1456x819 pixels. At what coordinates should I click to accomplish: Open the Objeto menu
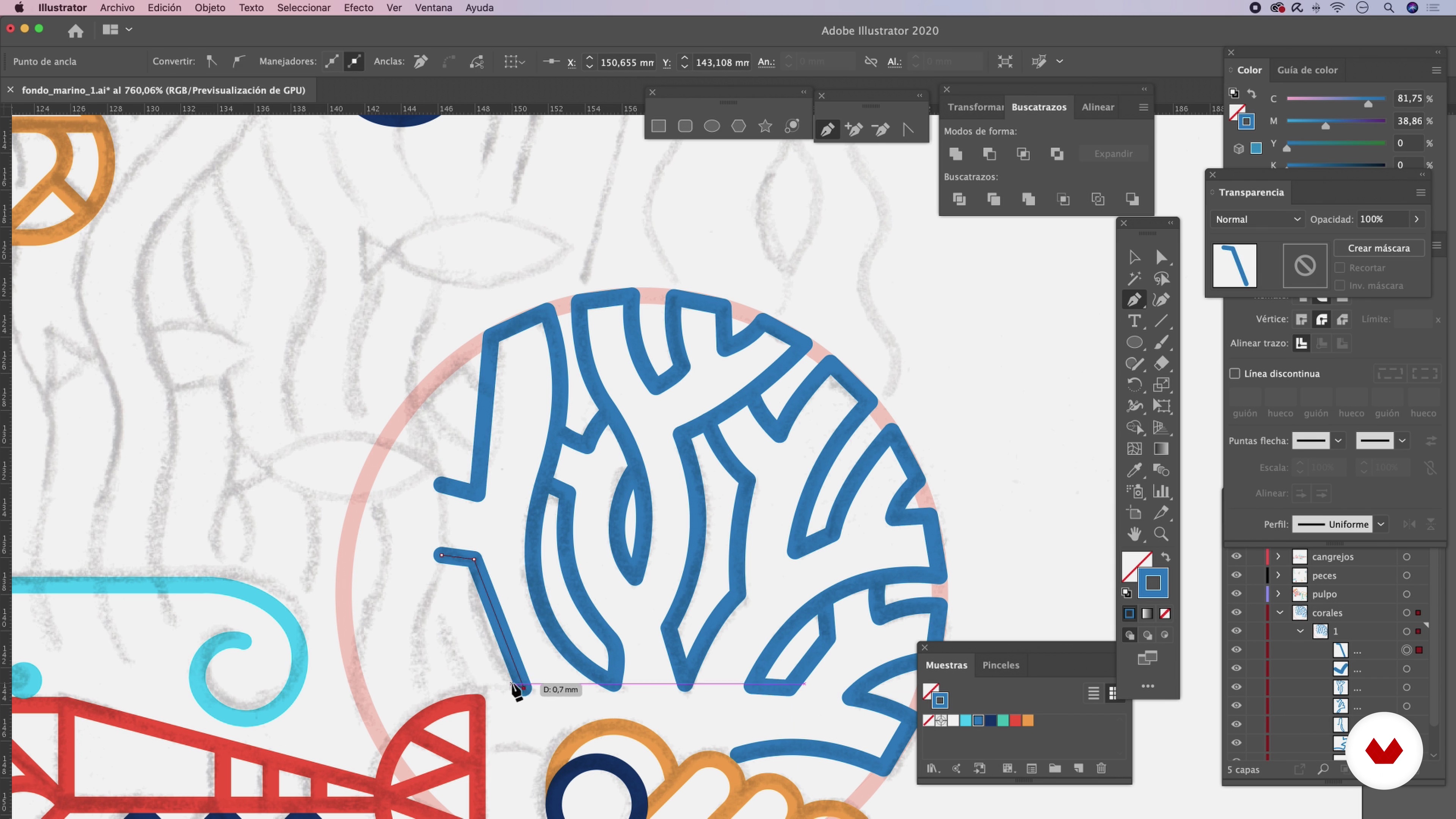[210, 8]
